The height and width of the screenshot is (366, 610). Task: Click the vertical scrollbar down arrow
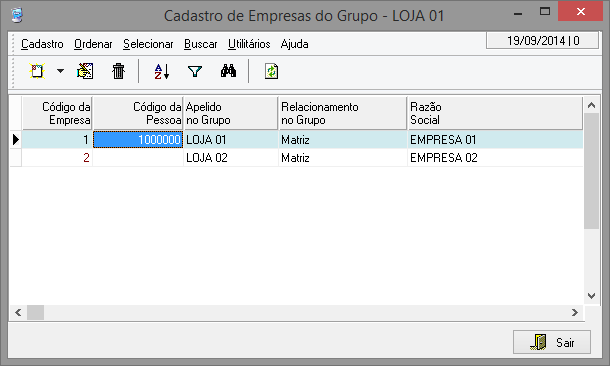pos(591,296)
